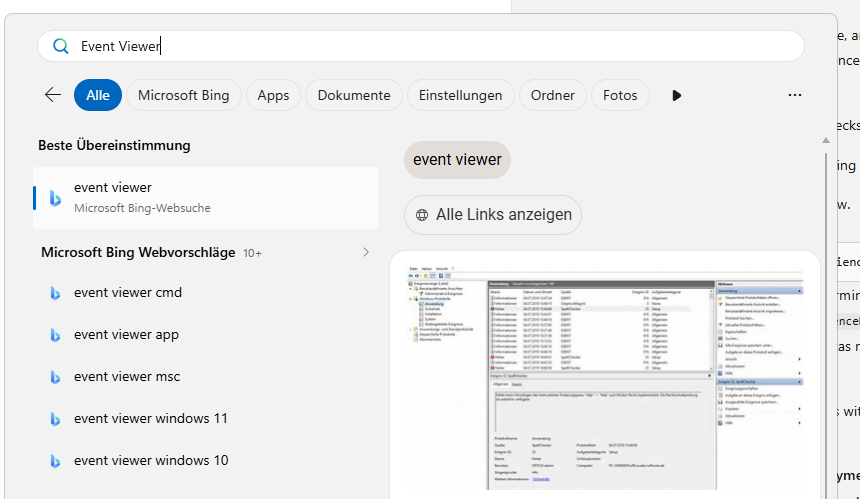Click Bing icon beside event viewer app
This screenshot has width=860, height=499.
[x=55, y=335]
